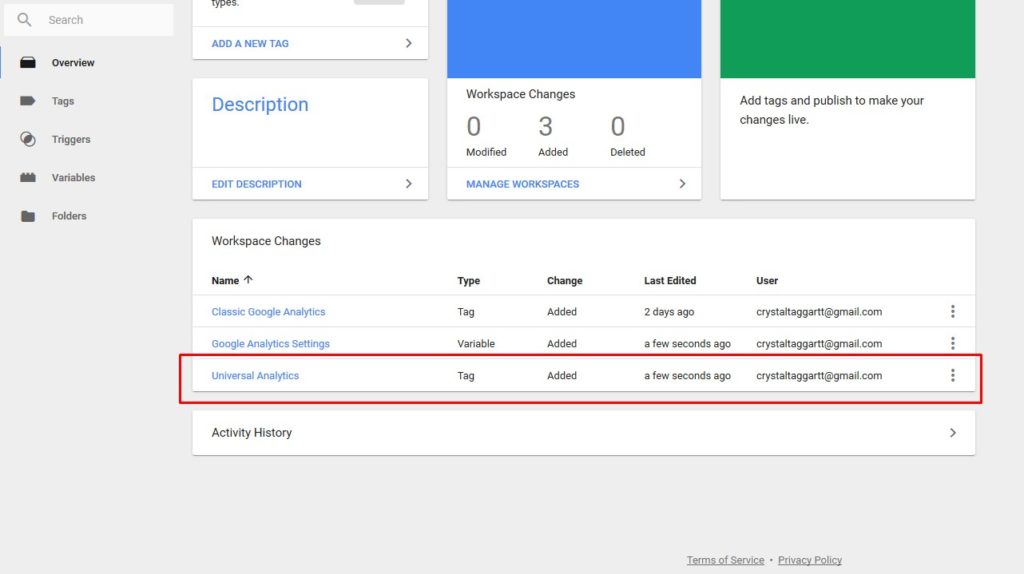Open the Terms of Service link
The image size is (1024, 574).
click(725, 560)
